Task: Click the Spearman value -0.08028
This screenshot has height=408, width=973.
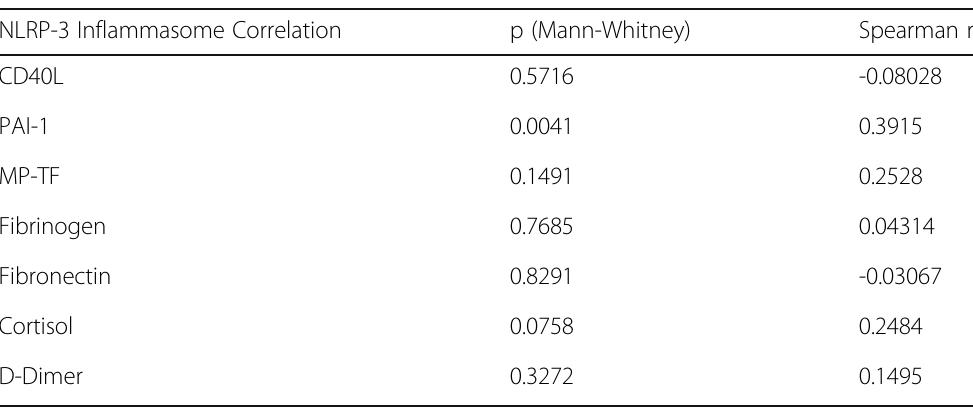Action: pos(900,77)
